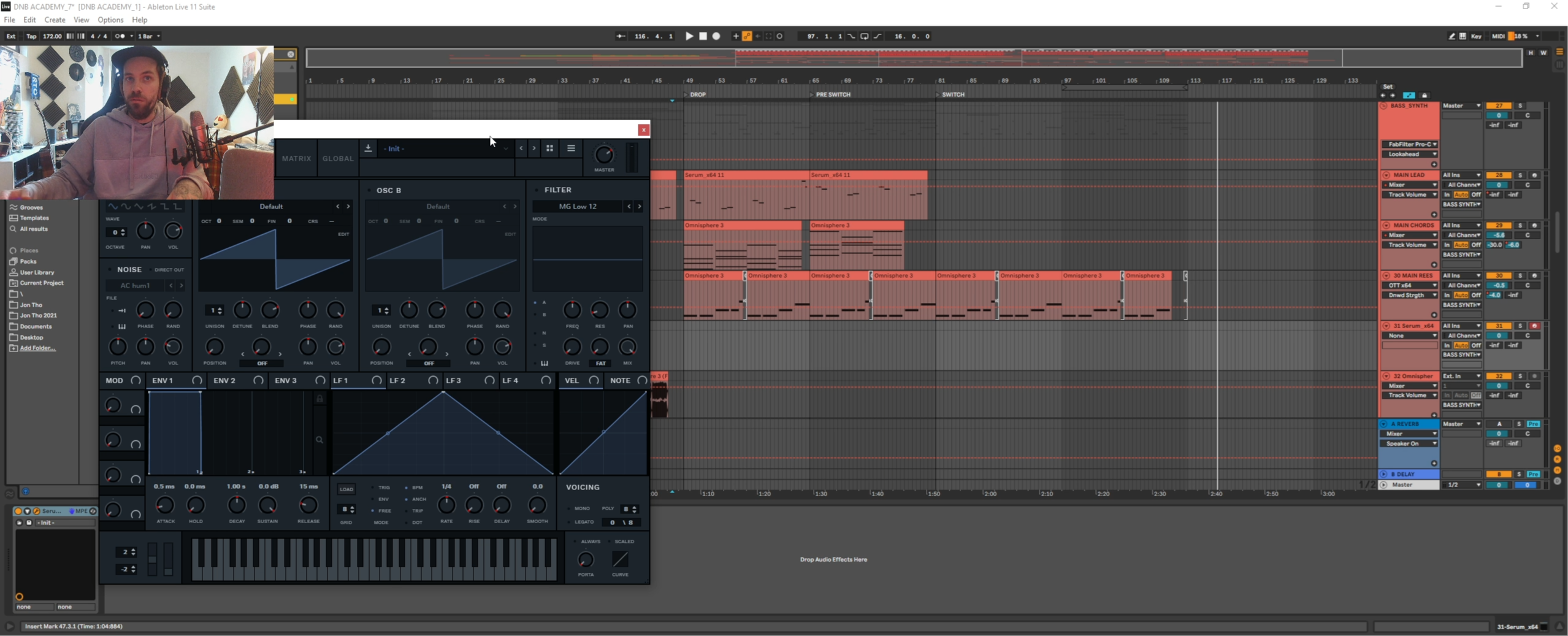Image resolution: width=1568 pixels, height=636 pixels.
Task: Switch to Serum's MATRIX tab
Action: (x=296, y=158)
